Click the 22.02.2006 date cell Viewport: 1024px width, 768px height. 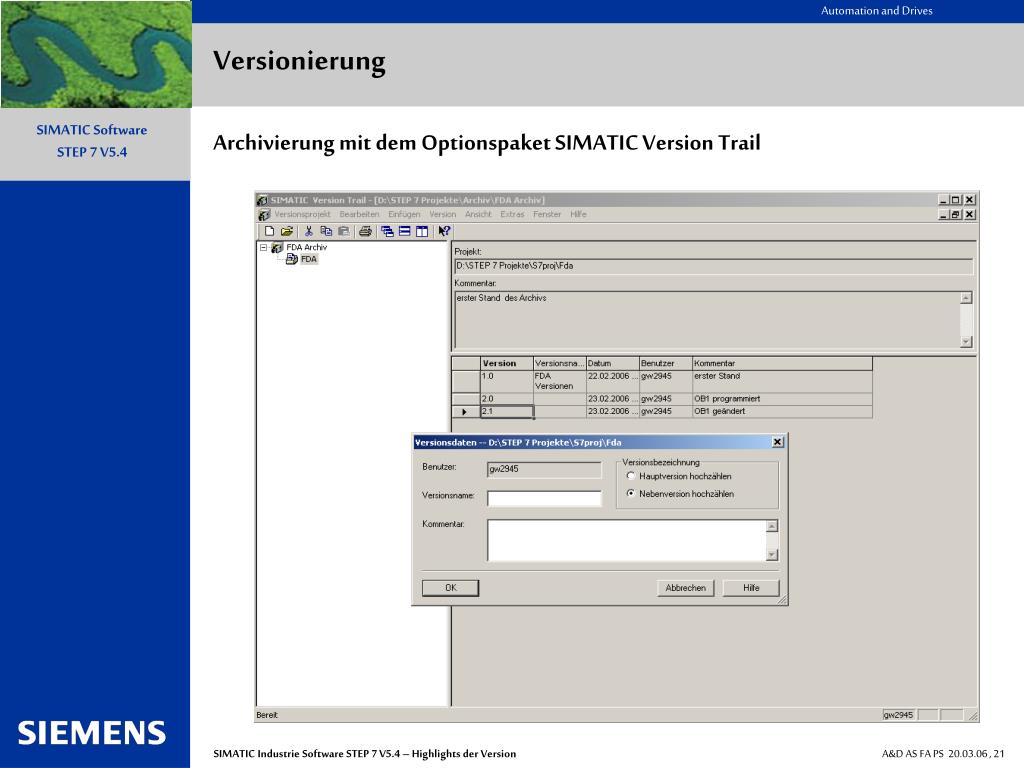click(613, 381)
